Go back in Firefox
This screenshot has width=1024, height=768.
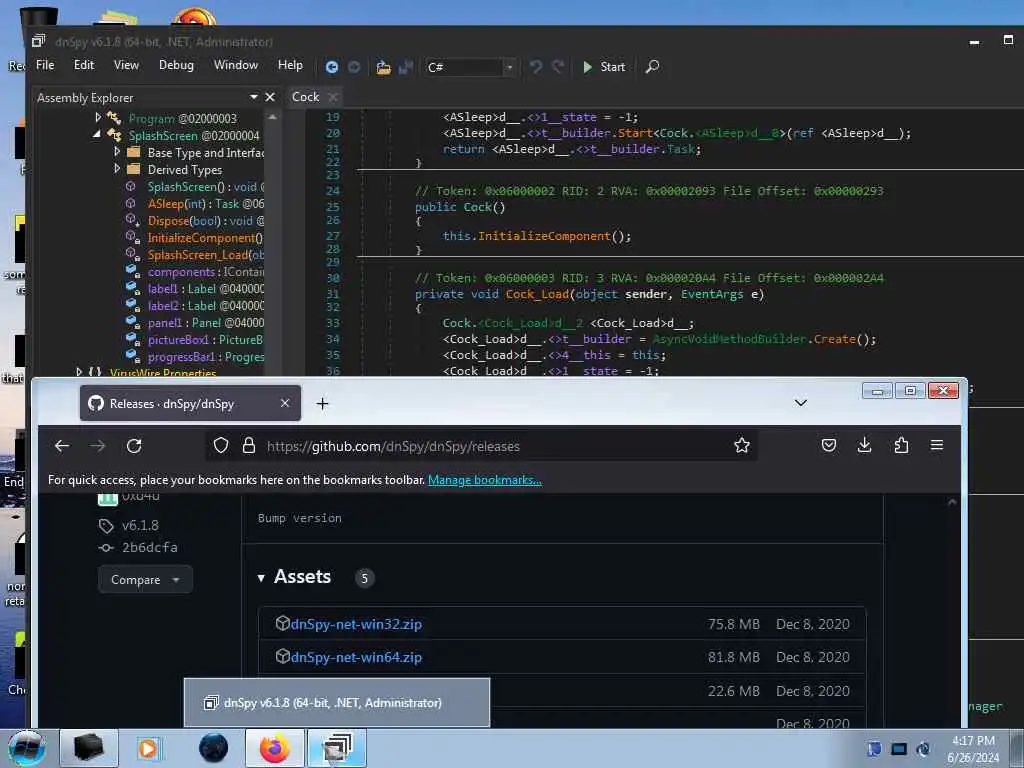point(62,445)
